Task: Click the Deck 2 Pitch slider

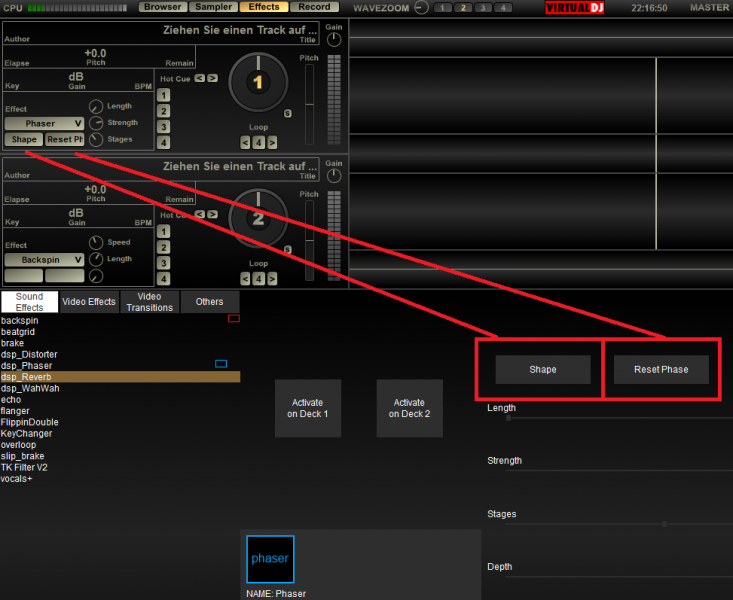Action: [309, 240]
